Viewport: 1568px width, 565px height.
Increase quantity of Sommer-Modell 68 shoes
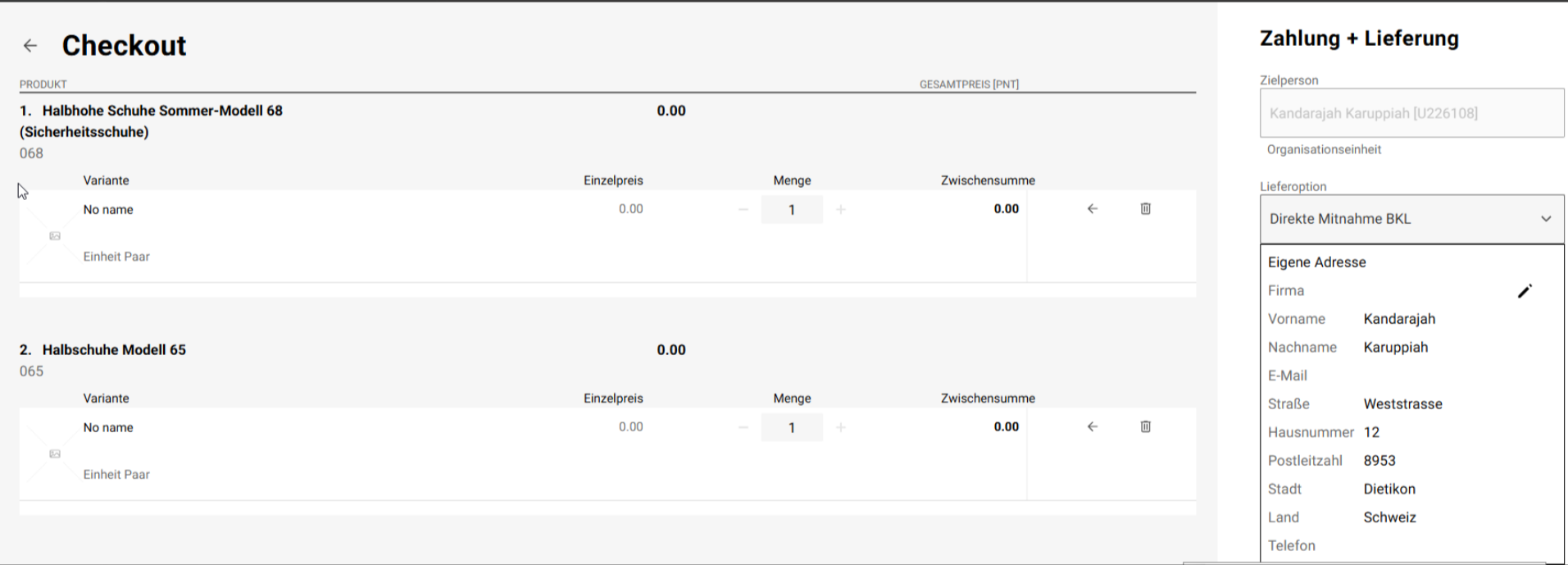[x=840, y=210]
